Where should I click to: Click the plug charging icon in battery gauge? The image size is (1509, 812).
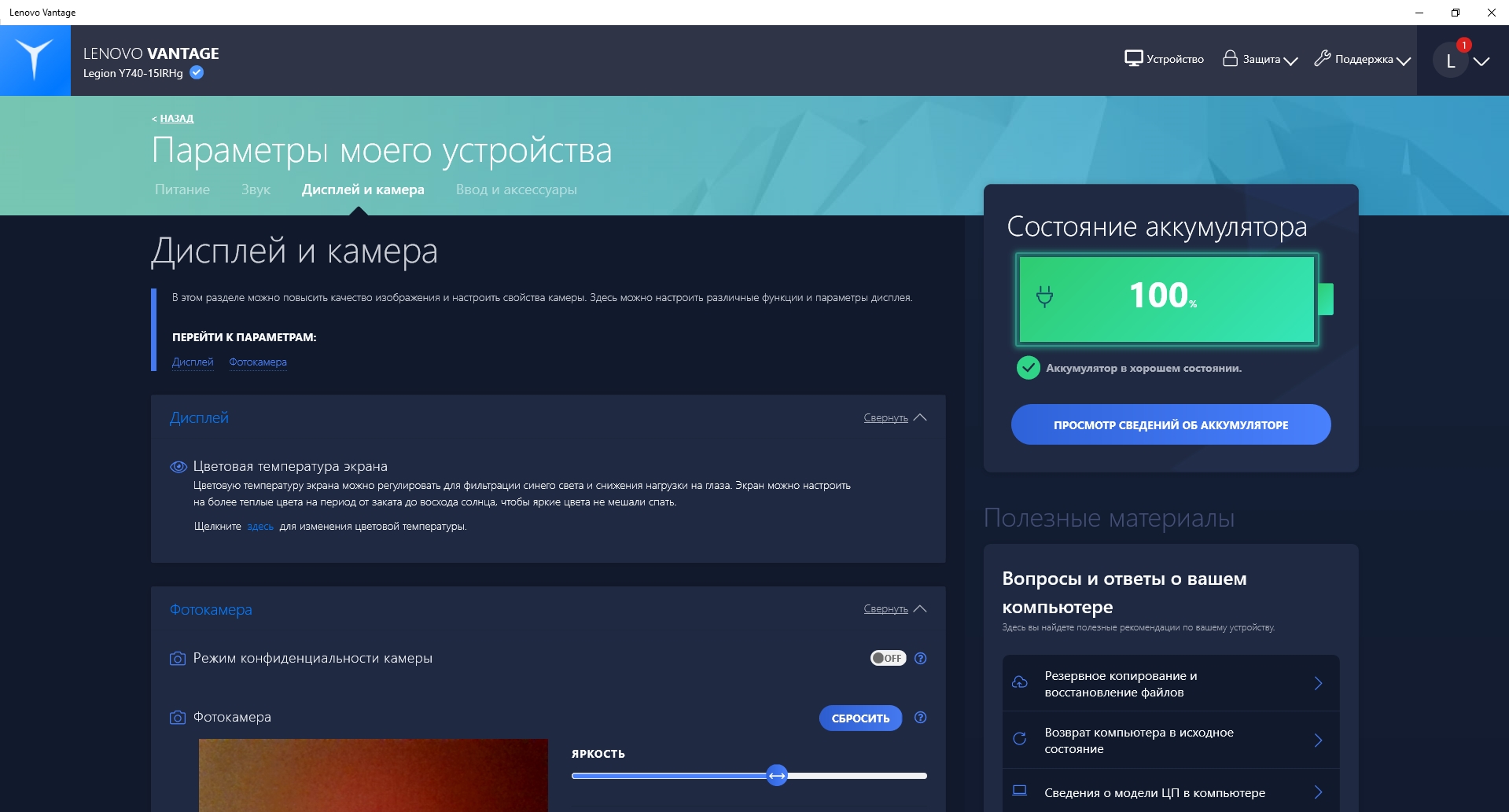point(1044,296)
